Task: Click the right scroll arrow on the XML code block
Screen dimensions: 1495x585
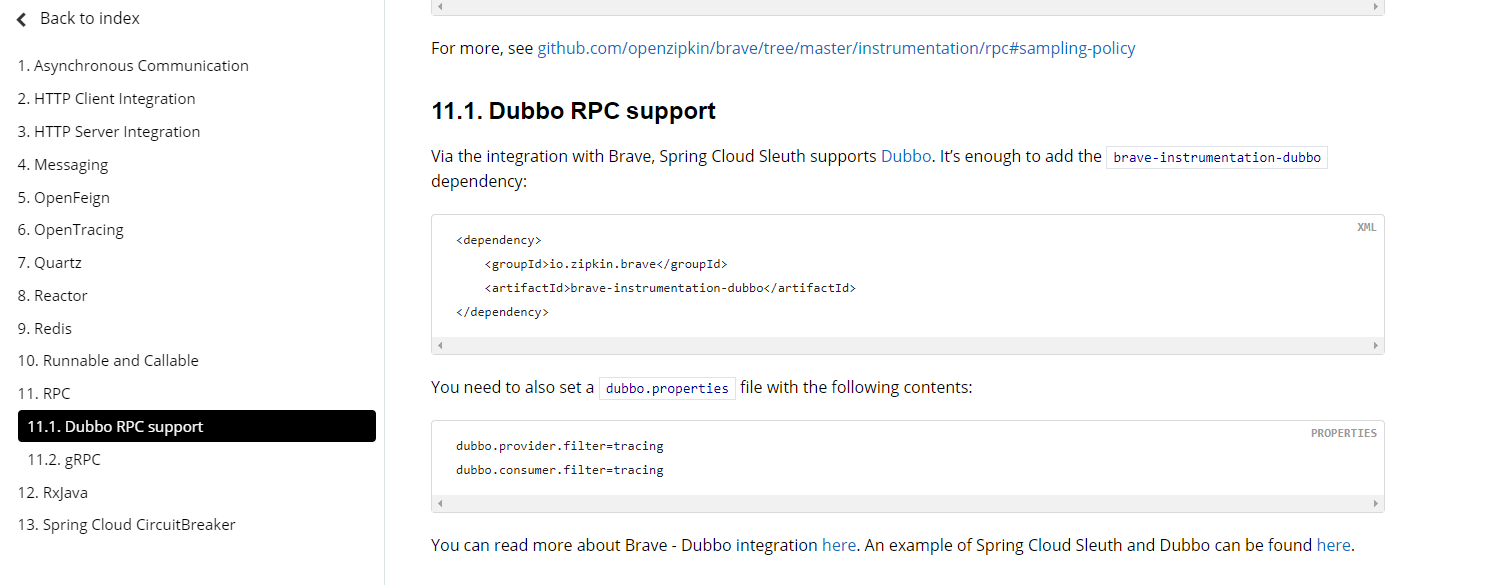Action: [1374, 345]
